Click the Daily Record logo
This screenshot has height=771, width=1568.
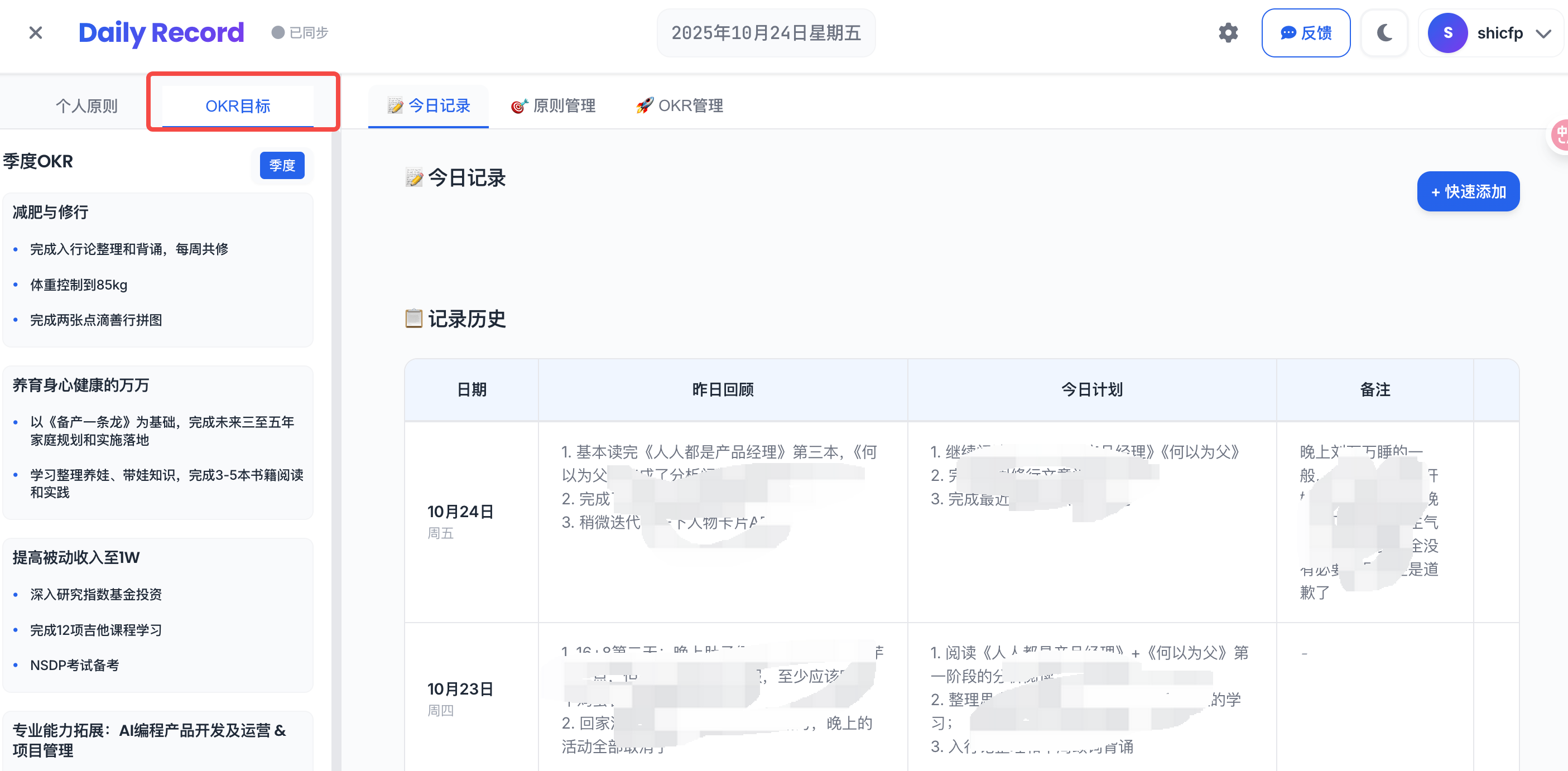click(161, 33)
